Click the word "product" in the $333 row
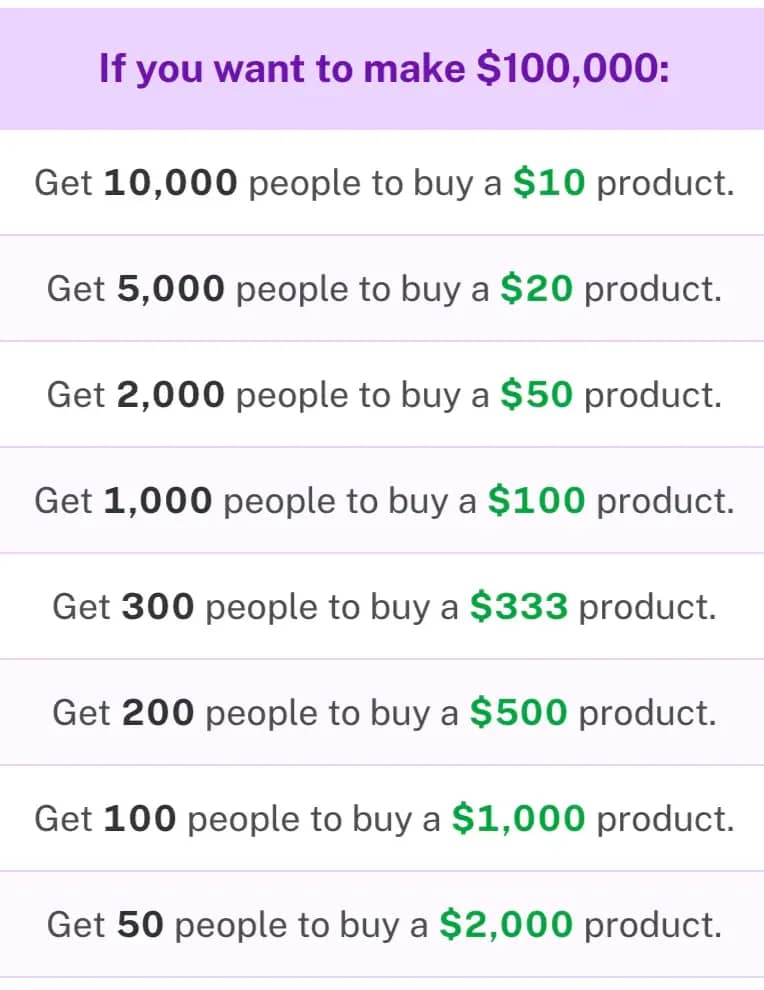764x990 pixels. tap(647, 607)
